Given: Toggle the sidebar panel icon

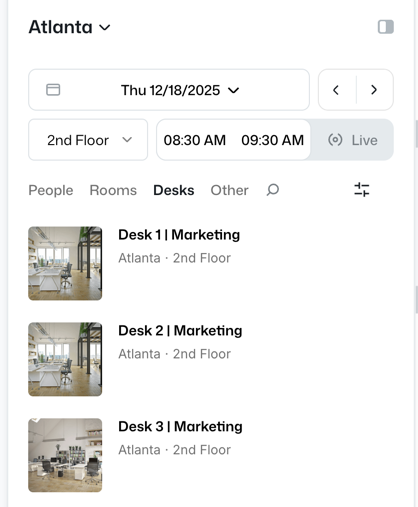Looking at the screenshot, I should pos(386,27).
